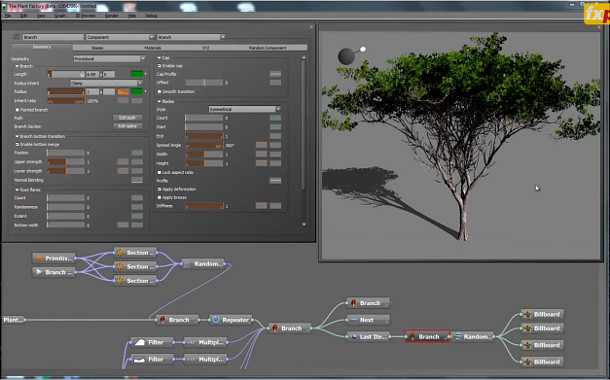The height and width of the screenshot is (380, 610).
Task: Select the Primitive node with orange arrow
Action: coord(54,258)
